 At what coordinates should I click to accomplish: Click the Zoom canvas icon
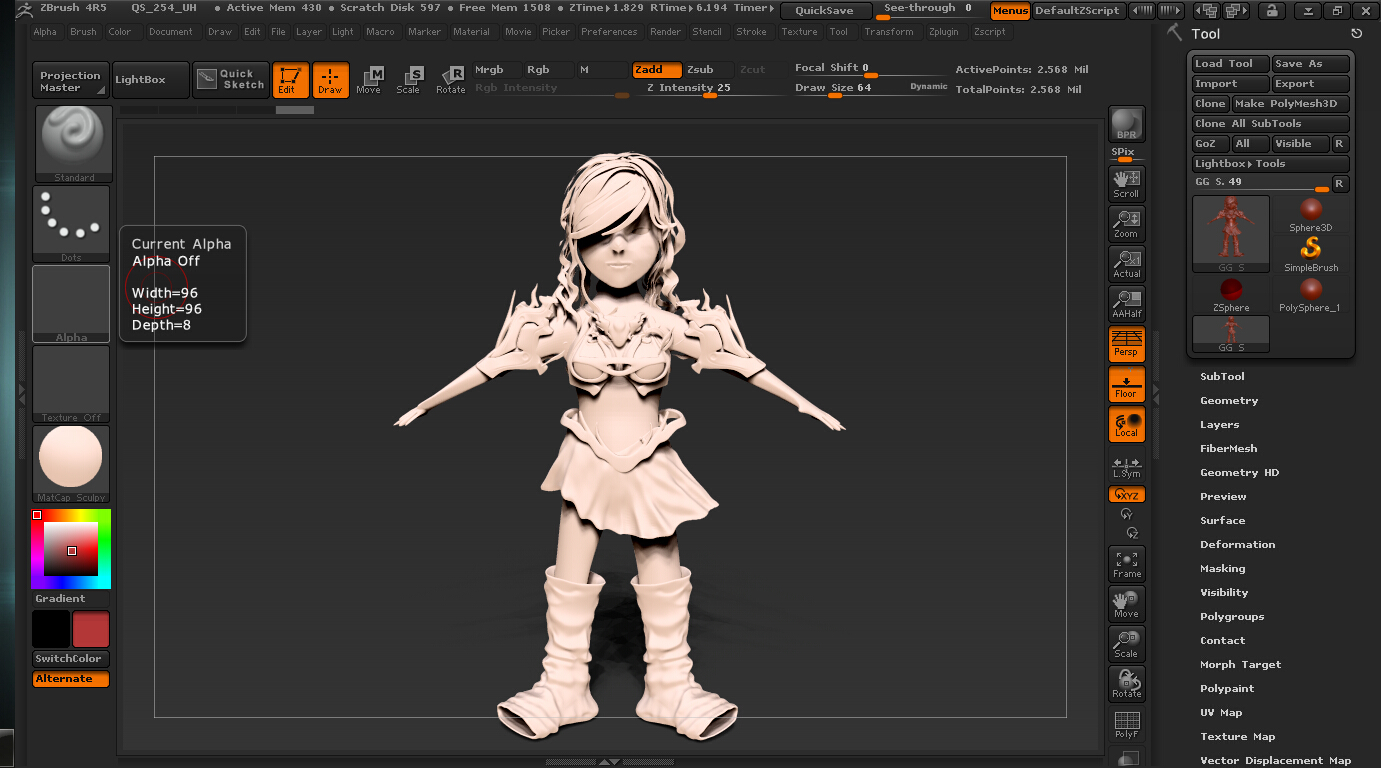coord(1127,223)
